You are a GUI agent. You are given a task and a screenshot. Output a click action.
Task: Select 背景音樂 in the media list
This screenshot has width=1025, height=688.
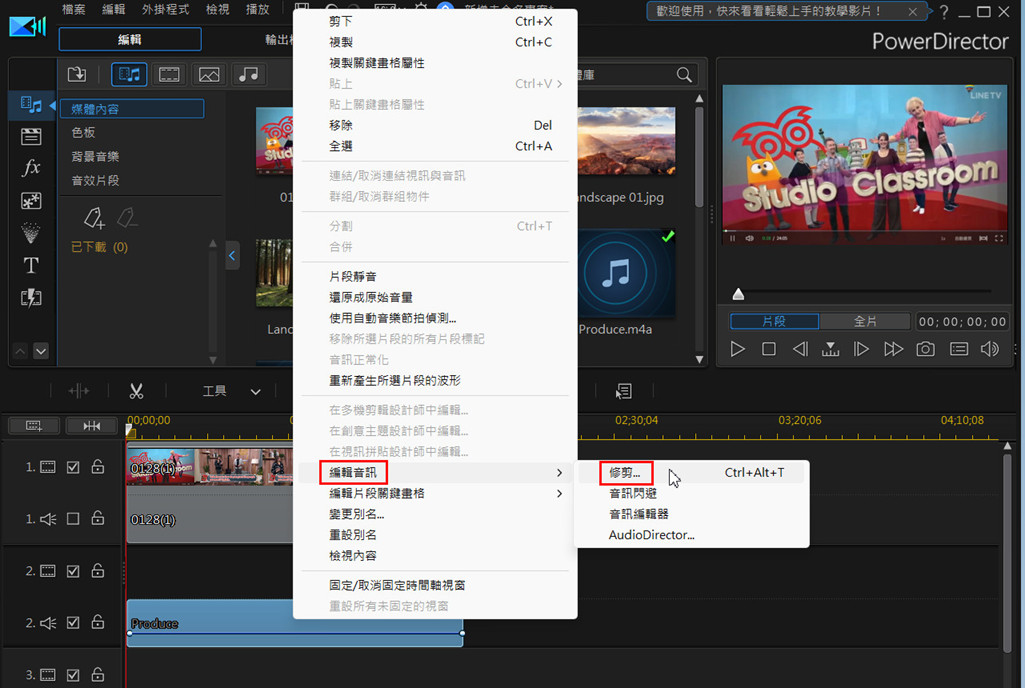95,157
